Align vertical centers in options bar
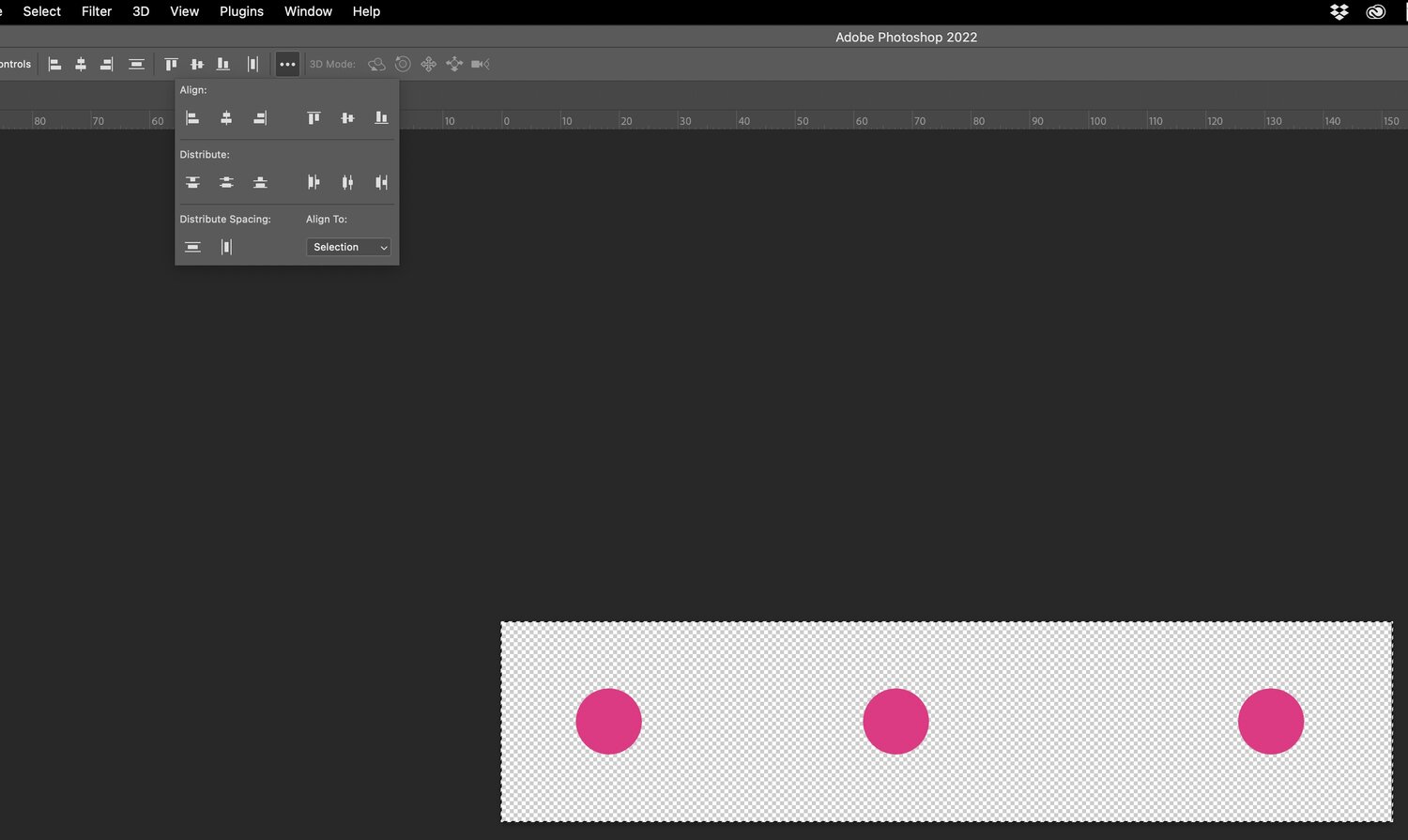 coord(197,64)
